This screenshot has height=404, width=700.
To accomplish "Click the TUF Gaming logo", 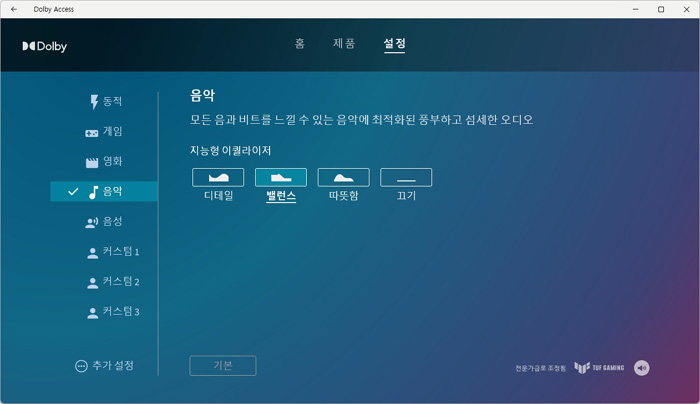I will 599,367.
